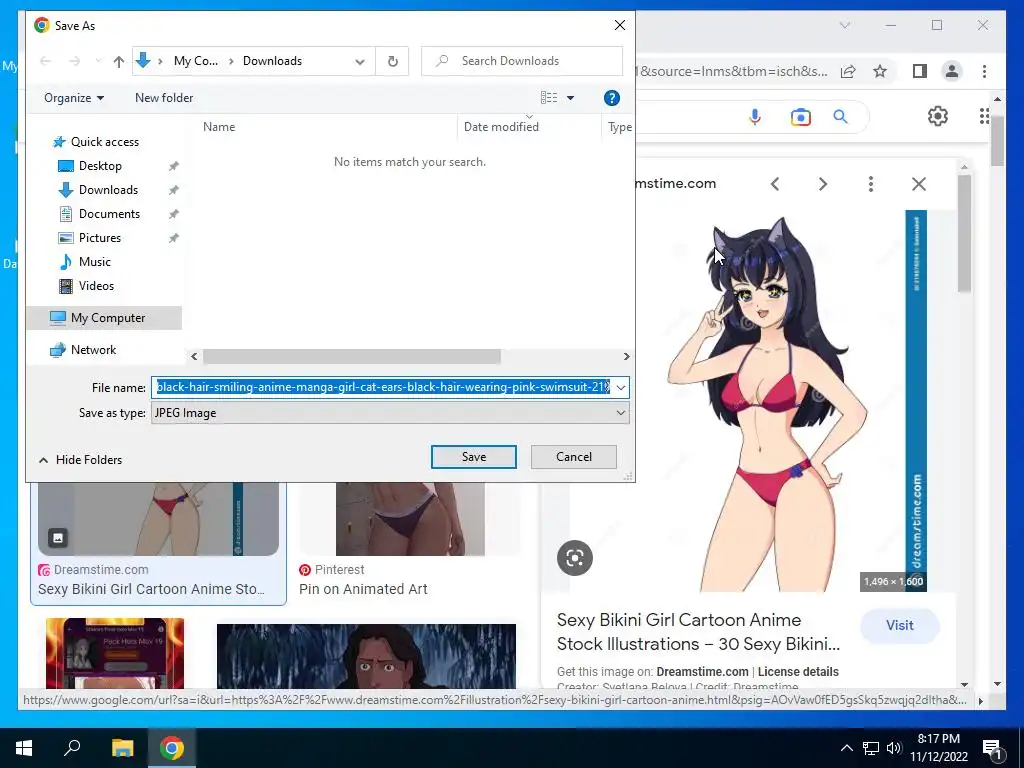Create a New folder
This screenshot has width=1024, height=768.
point(164,98)
